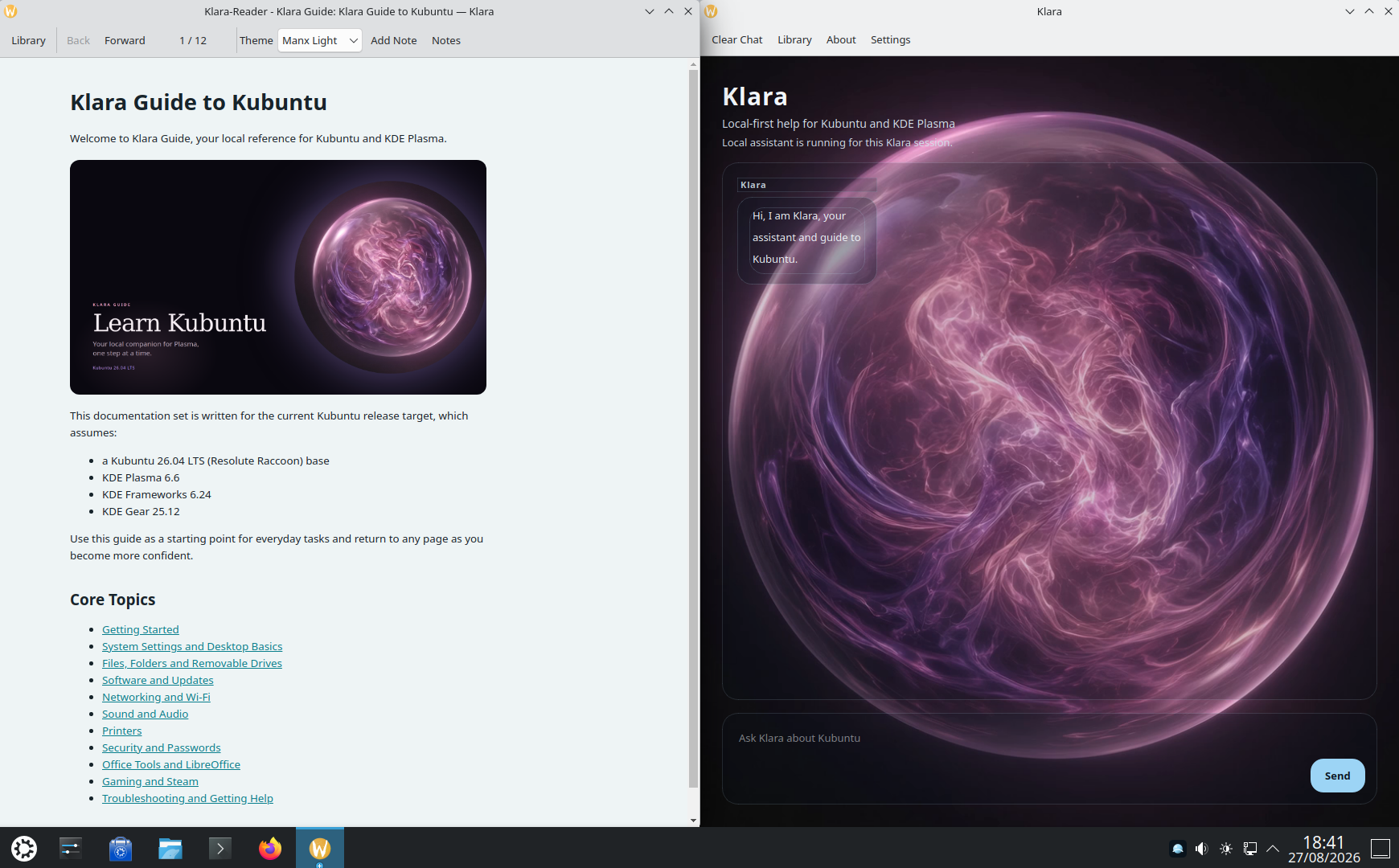
Task: Open brightness settings in the system tray
Action: (1226, 849)
